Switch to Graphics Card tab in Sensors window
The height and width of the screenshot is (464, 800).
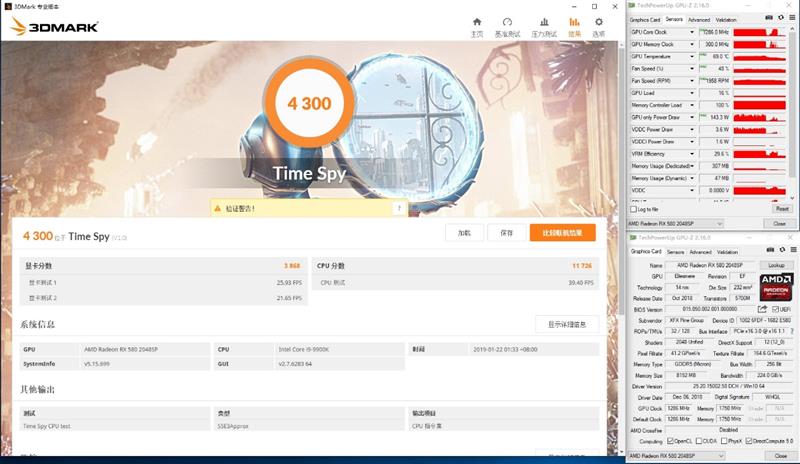(645, 20)
